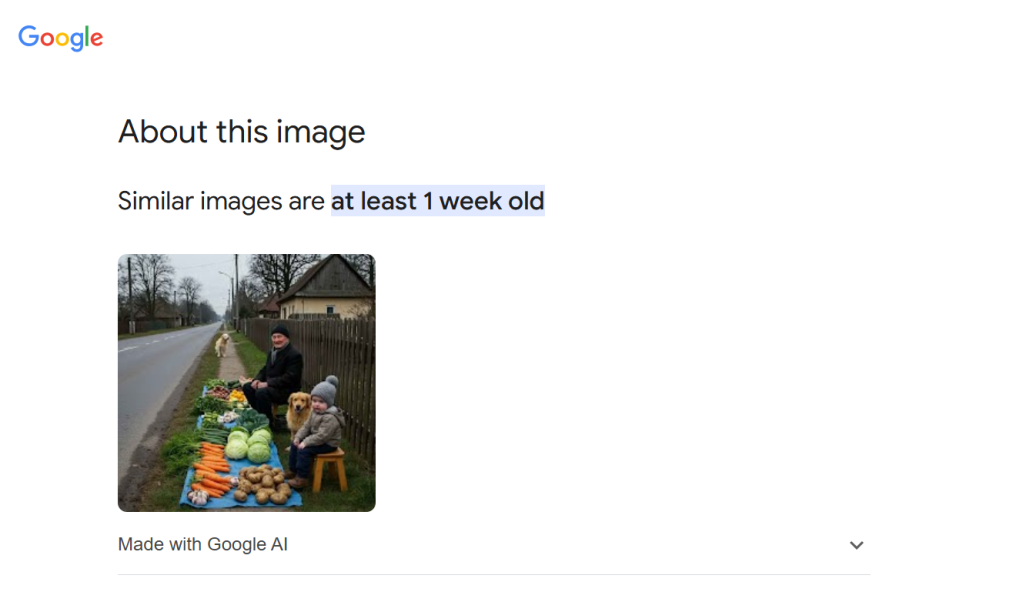
Task: Click the About this image heading
Action: [241, 132]
